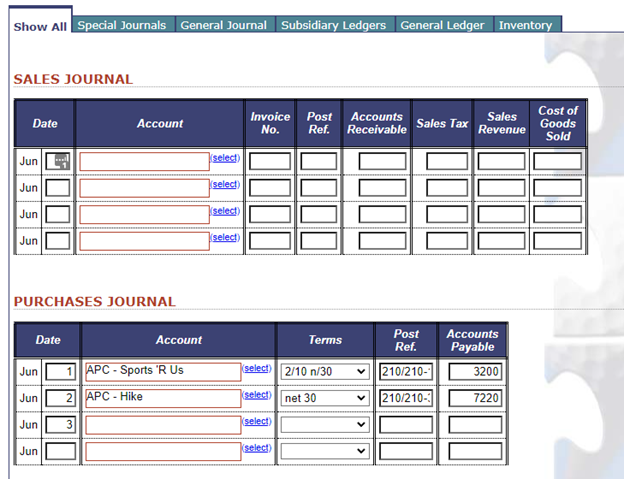624x479 pixels.
Task: Open Terms dropdown for APC - Hike row
Action: pyautogui.click(x=325, y=398)
